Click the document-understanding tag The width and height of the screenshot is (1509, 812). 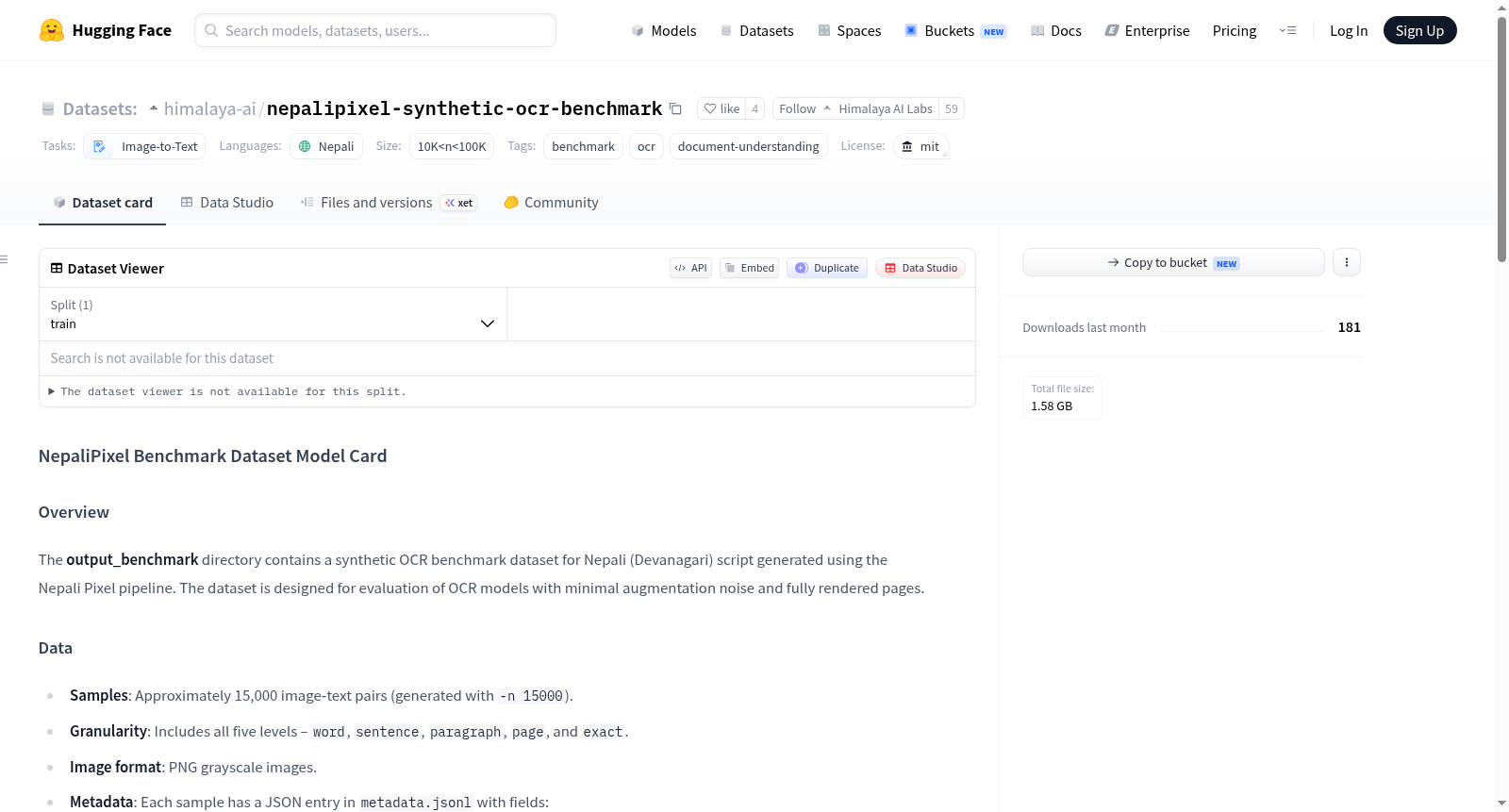[749, 146]
